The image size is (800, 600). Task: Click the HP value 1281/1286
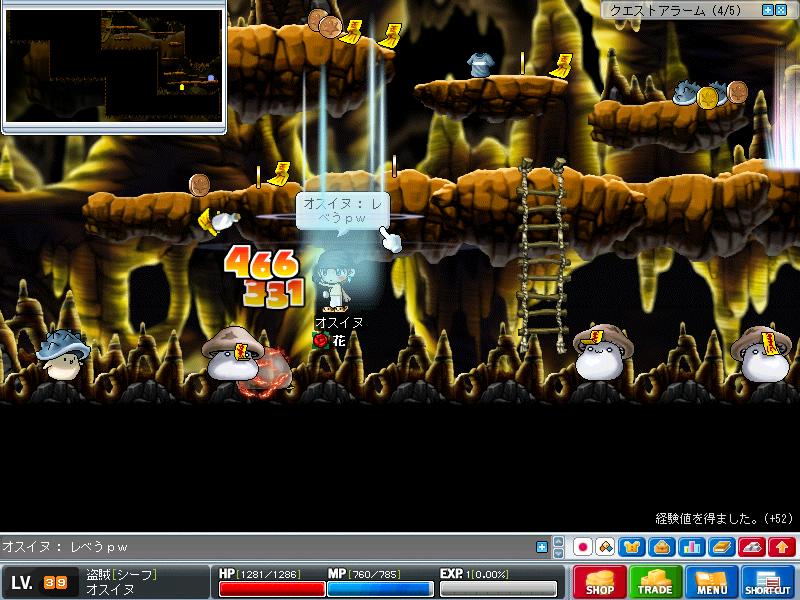[270, 574]
